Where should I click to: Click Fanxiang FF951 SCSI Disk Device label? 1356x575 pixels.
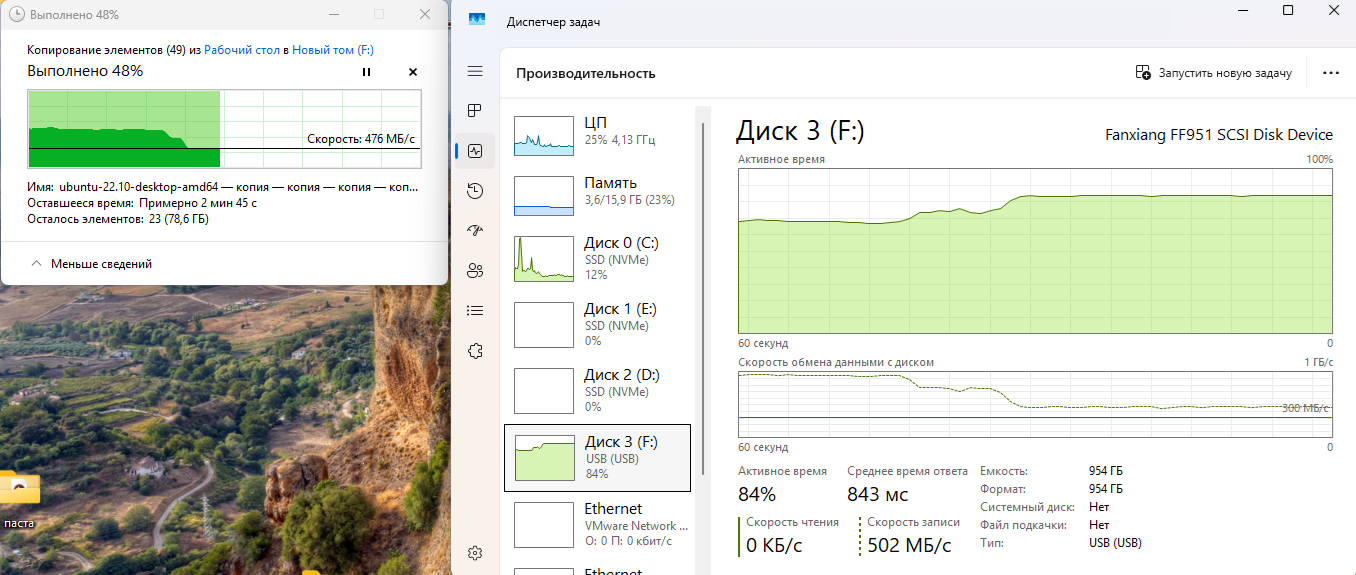click(x=1219, y=135)
